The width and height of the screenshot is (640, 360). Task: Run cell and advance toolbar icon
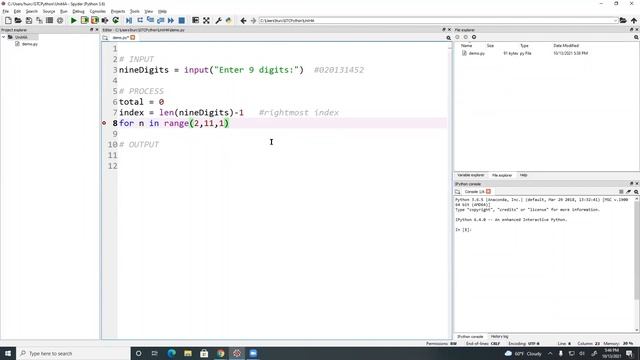[95, 20]
